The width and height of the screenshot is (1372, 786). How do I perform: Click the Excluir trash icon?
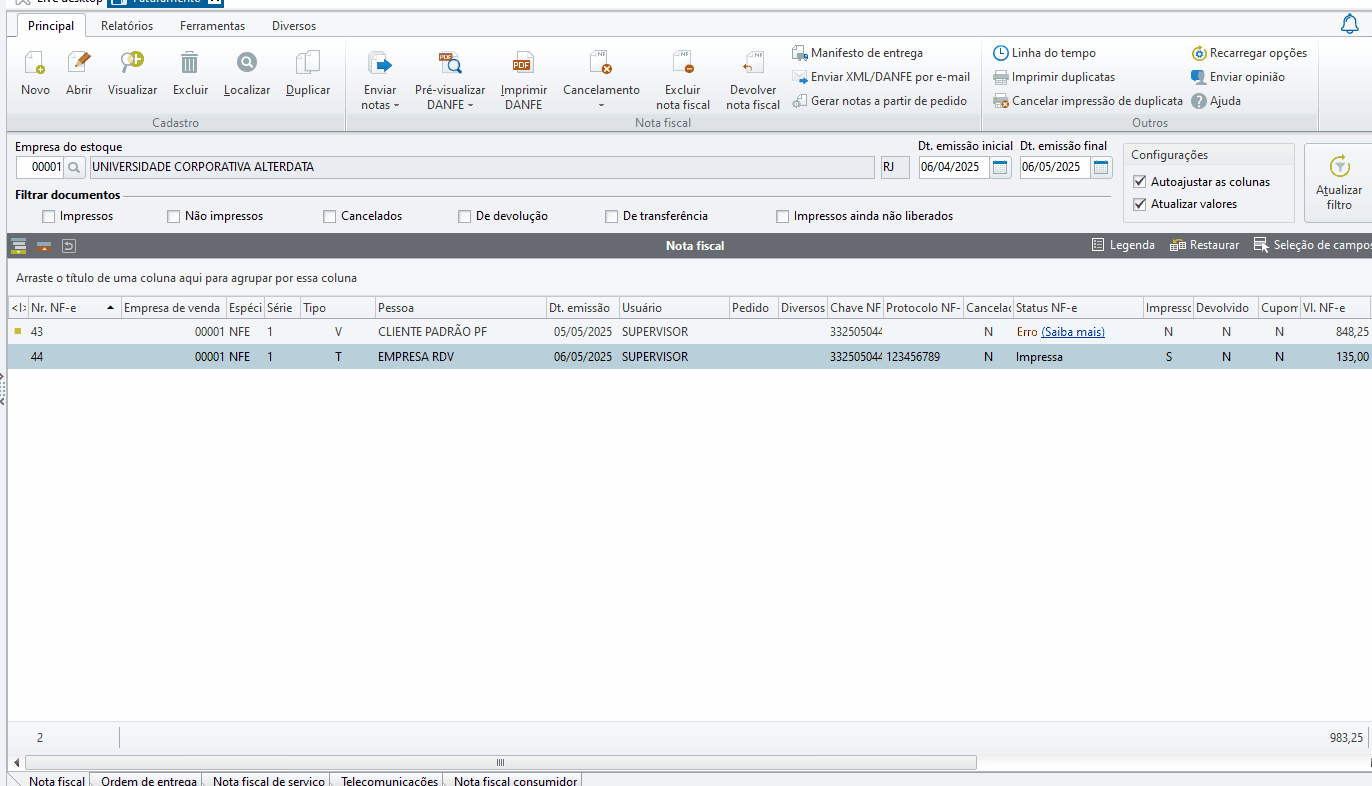click(190, 64)
